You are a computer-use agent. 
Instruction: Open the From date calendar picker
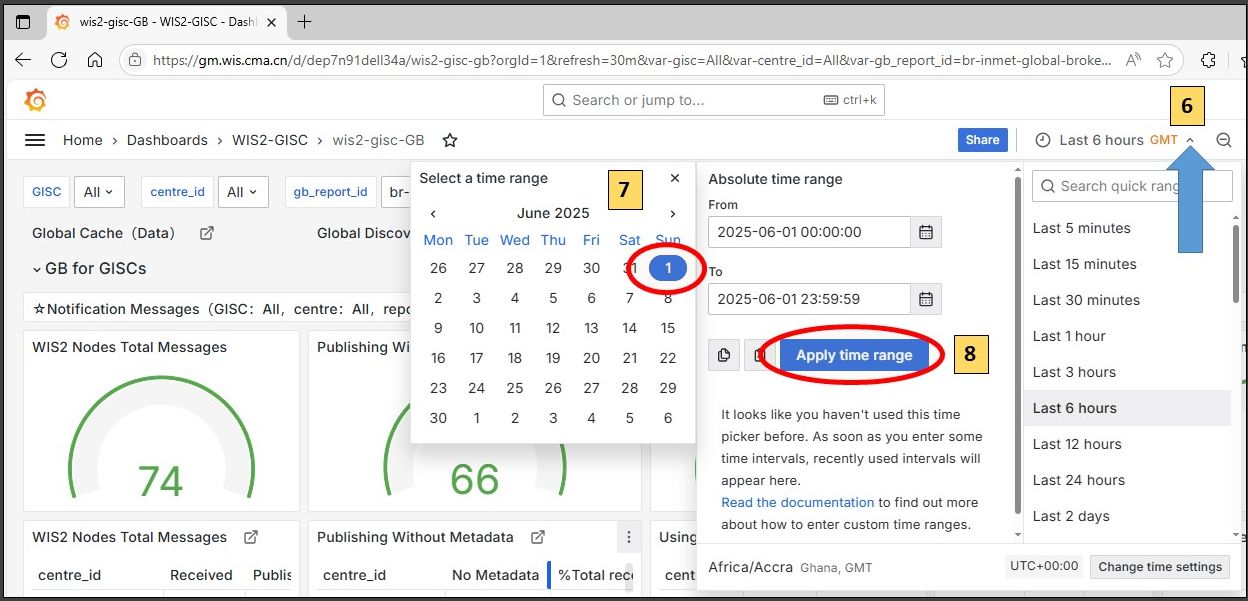click(926, 232)
